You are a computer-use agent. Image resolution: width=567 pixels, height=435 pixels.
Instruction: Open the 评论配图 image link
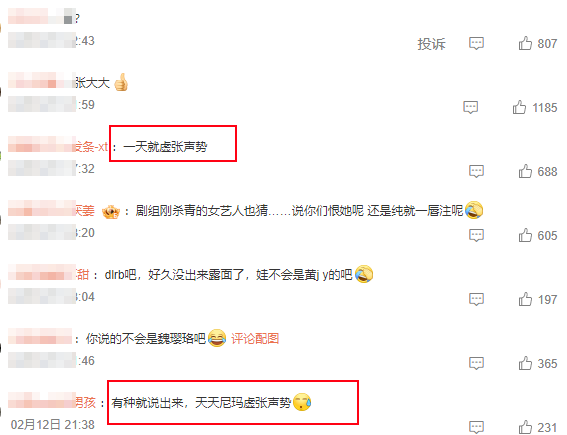pyautogui.click(x=255, y=339)
